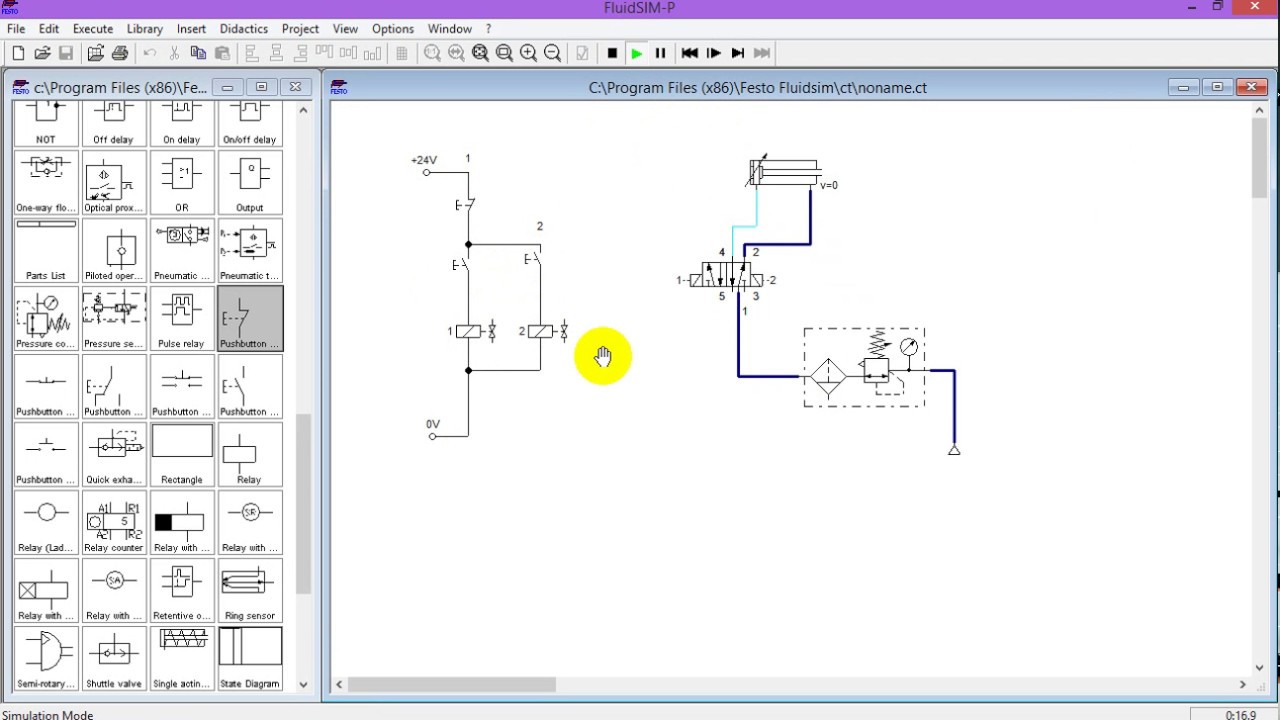Print the circuit using the printer icon
The image size is (1280, 720).
120,53
